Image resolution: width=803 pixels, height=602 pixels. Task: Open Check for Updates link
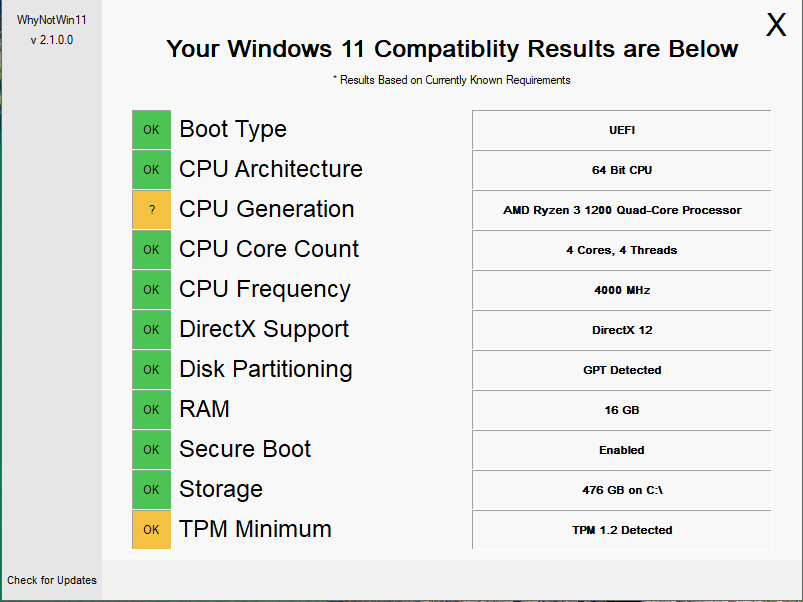[x=52, y=580]
